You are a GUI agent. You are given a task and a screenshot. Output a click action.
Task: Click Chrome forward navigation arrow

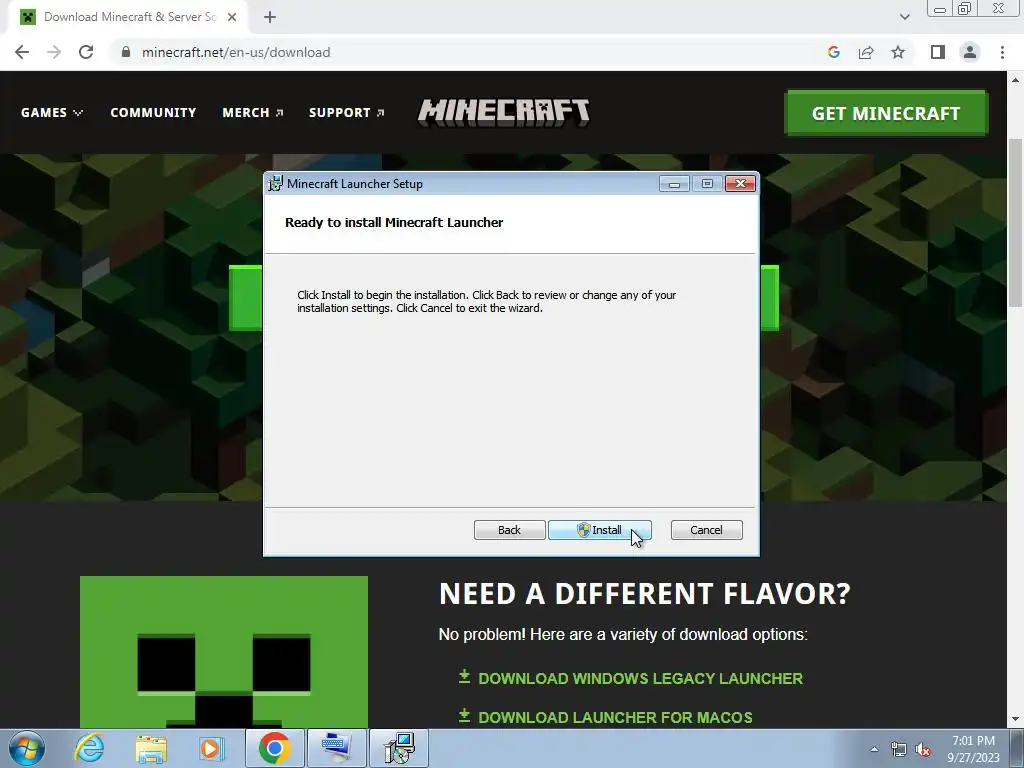tap(54, 52)
